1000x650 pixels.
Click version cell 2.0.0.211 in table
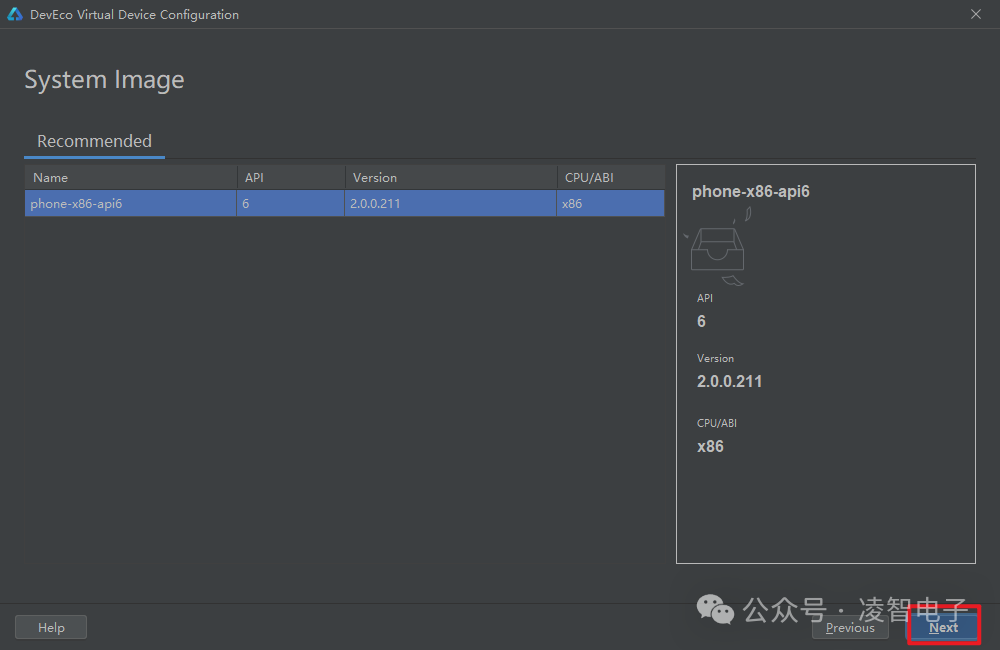(450, 203)
